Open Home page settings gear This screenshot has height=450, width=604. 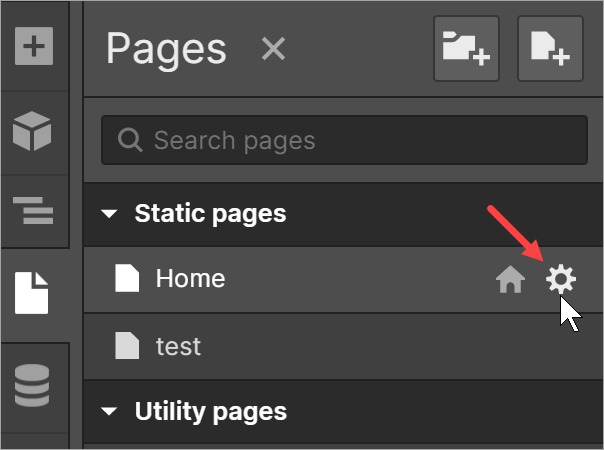561,279
